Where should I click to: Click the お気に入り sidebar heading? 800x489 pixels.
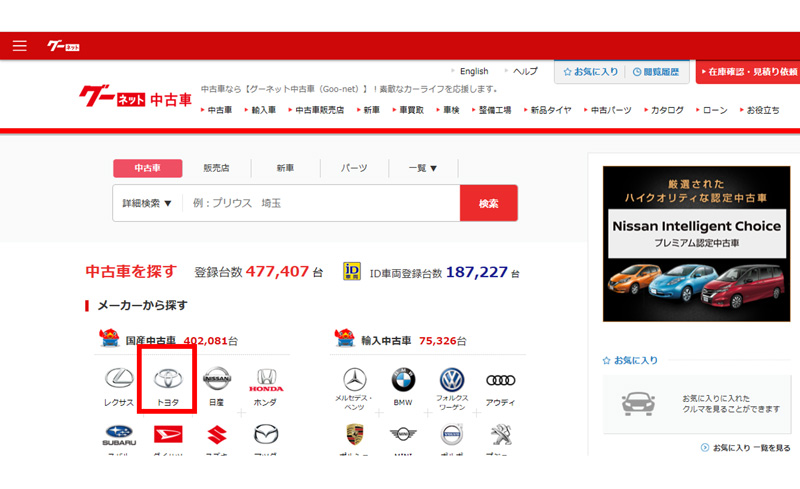pyautogui.click(x=635, y=360)
